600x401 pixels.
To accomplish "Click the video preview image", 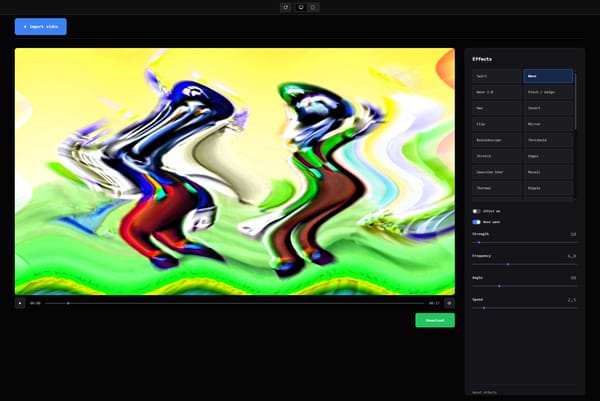I will click(235, 171).
